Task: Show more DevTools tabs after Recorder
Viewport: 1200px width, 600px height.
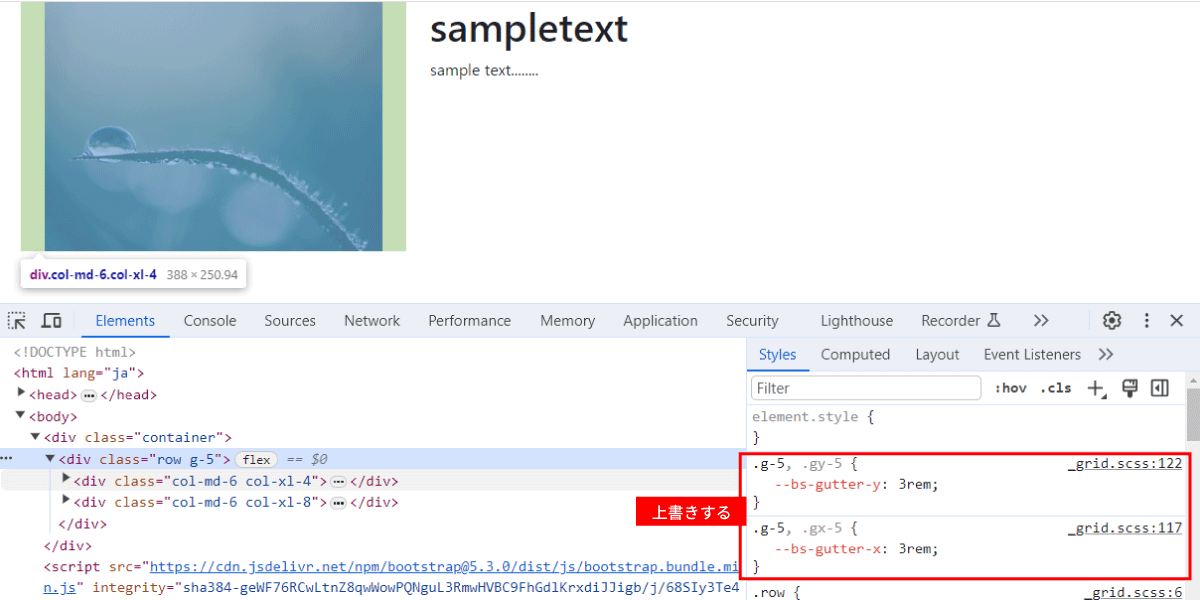Action: pyautogui.click(x=1041, y=321)
